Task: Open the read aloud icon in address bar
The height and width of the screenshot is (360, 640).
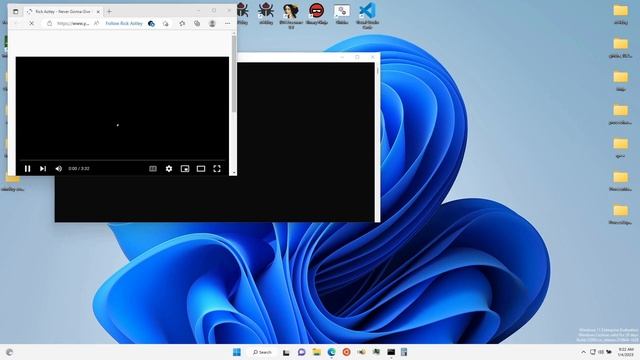Action: [96, 24]
